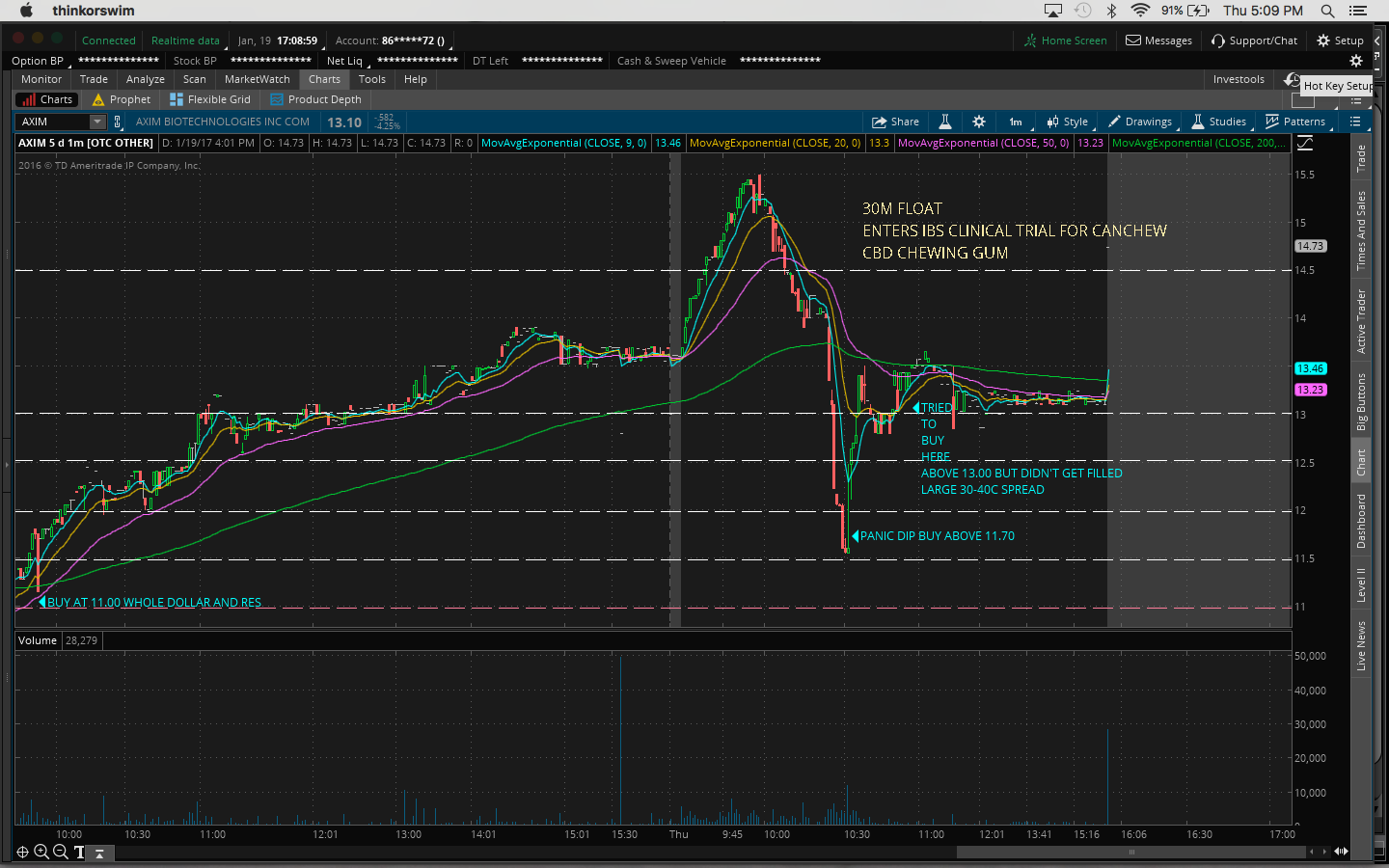Screen dimensions: 1389x868
Task: Zoom in on the chart
Action: pyautogui.click(x=41, y=852)
